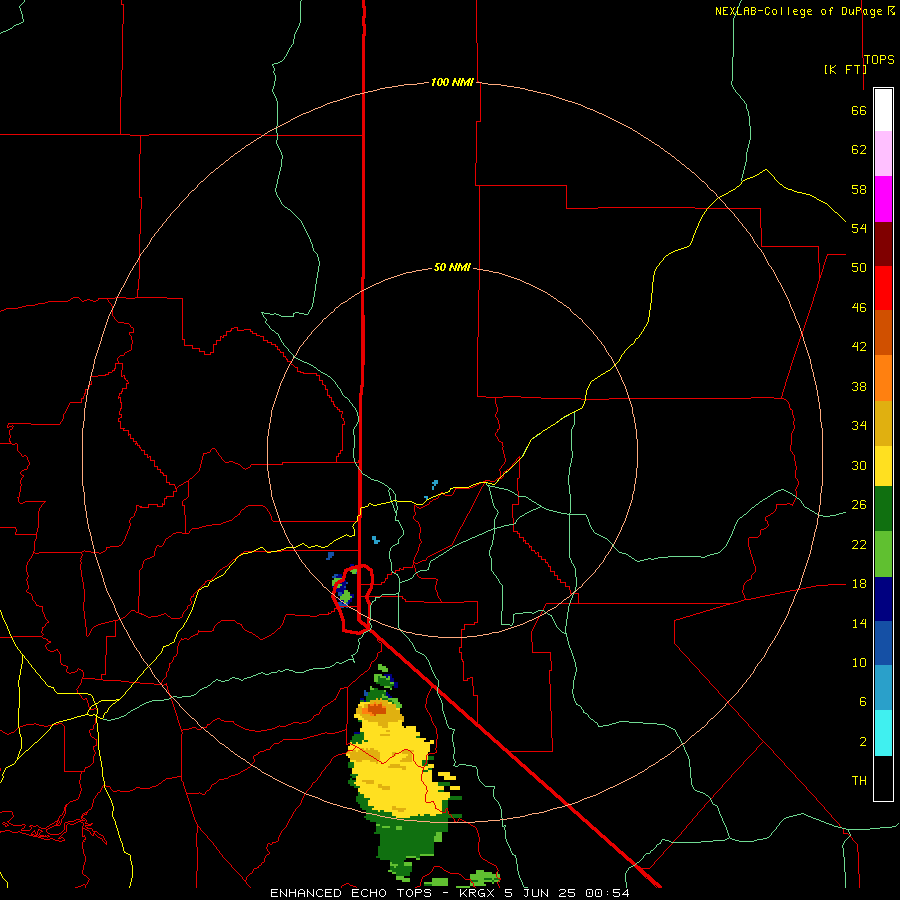
Task: Click the bright red 46-50 kft swatch
Action: click(x=883, y=288)
